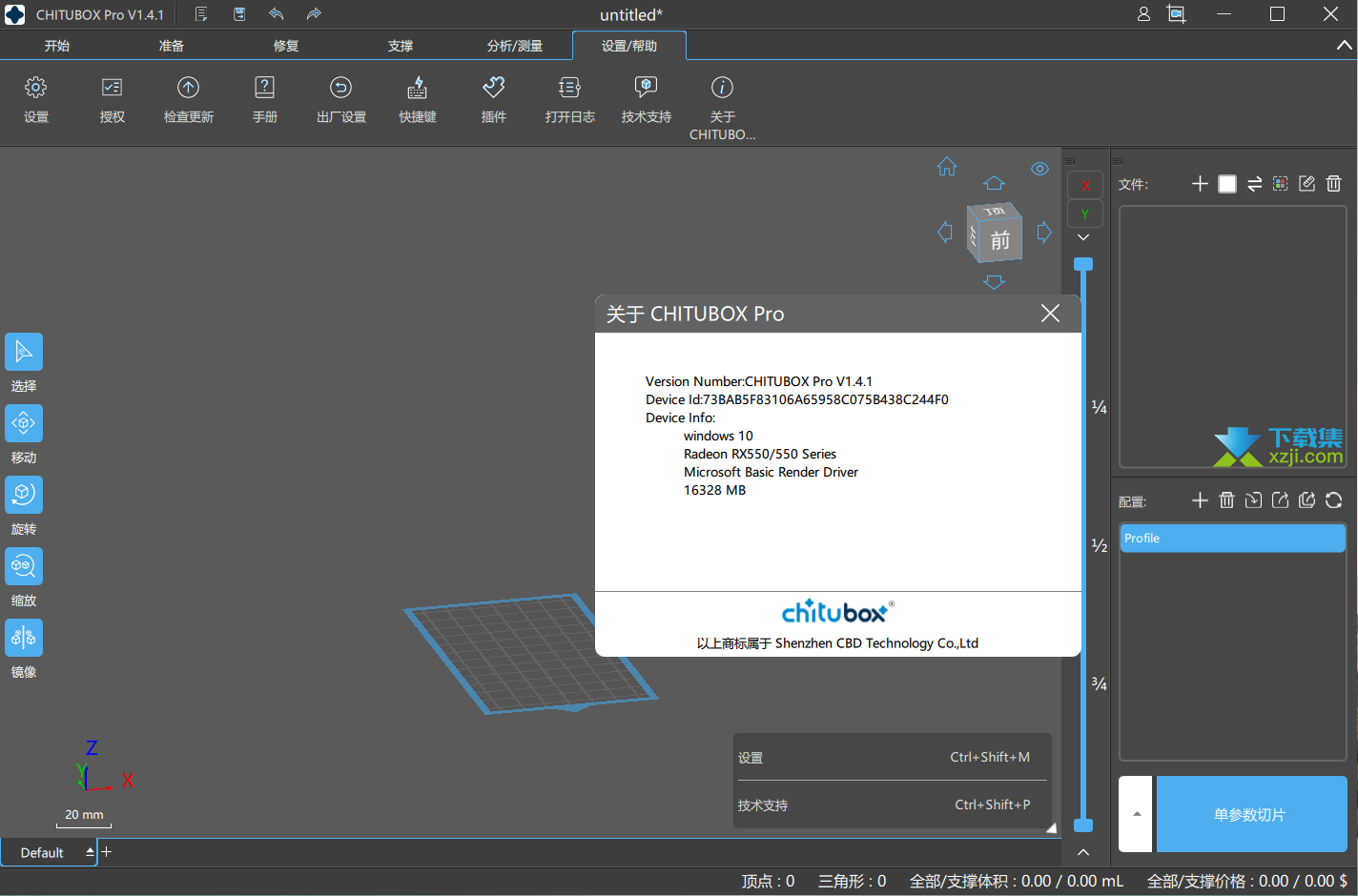Image resolution: width=1358 pixels, height=896 pixels.
Task: Click the 单参数切片 slice button
Action: click(1251, 814)
